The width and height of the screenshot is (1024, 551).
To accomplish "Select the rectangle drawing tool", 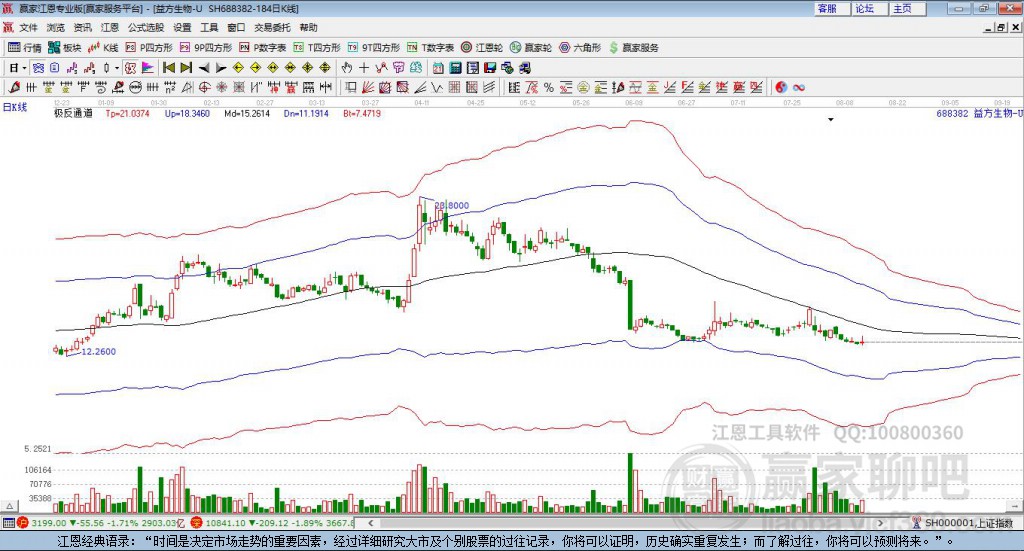I will [351, 87].
